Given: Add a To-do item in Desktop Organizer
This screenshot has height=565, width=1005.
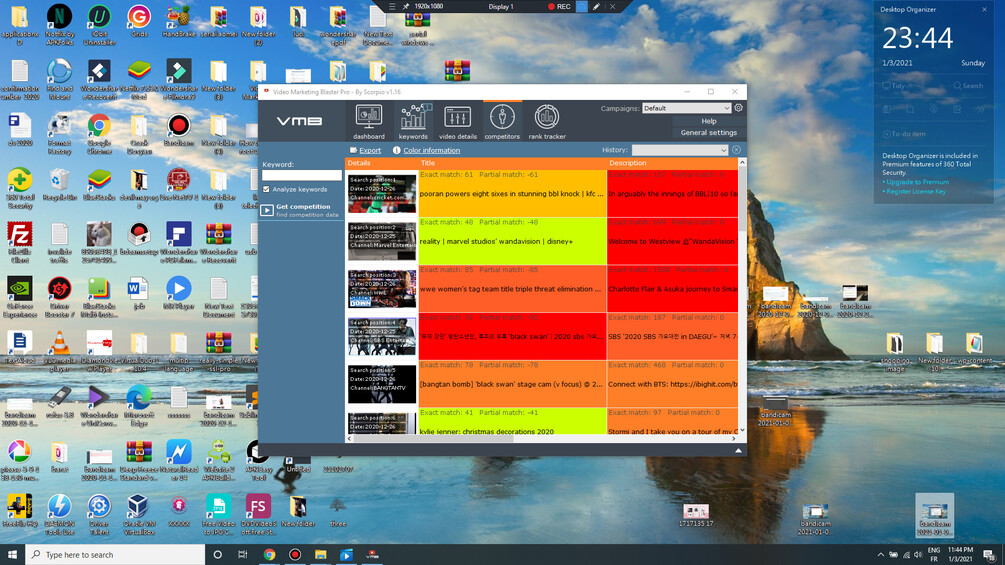Looking at the screenshot, I should click(x=904, y=134).
